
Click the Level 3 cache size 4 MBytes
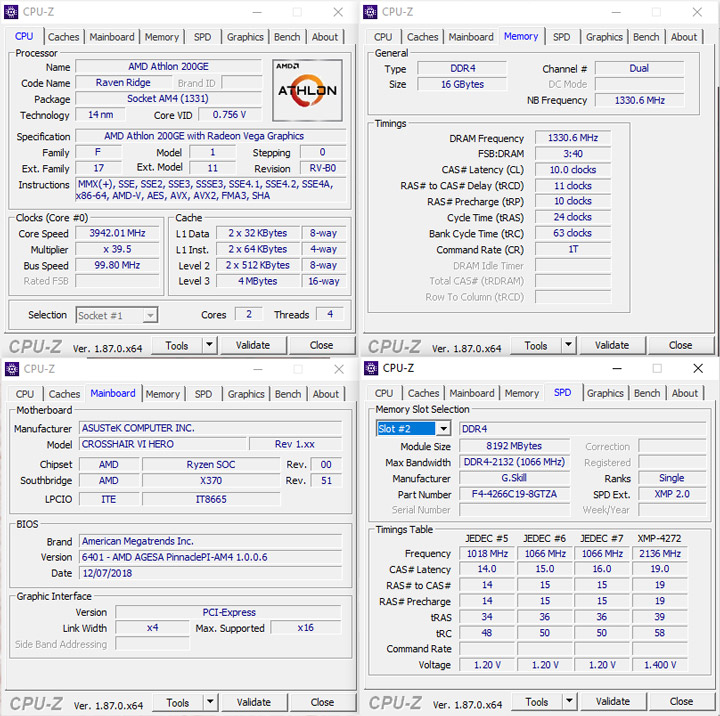click(258, 281)
